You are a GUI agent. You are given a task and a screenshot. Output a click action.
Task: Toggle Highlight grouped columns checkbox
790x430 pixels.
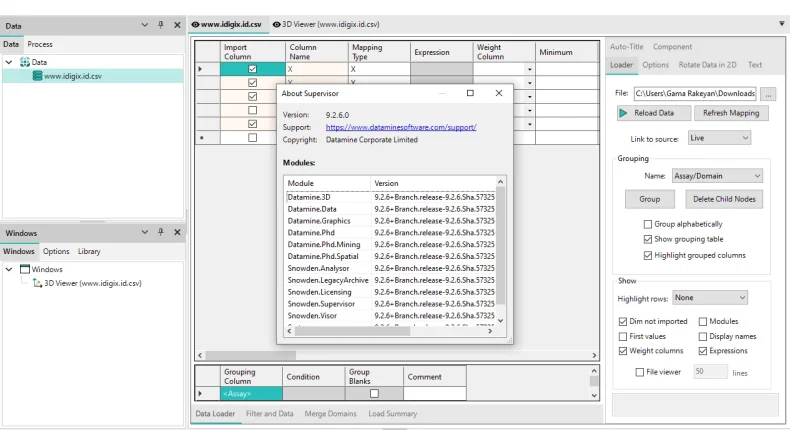(x=648, y=256)
